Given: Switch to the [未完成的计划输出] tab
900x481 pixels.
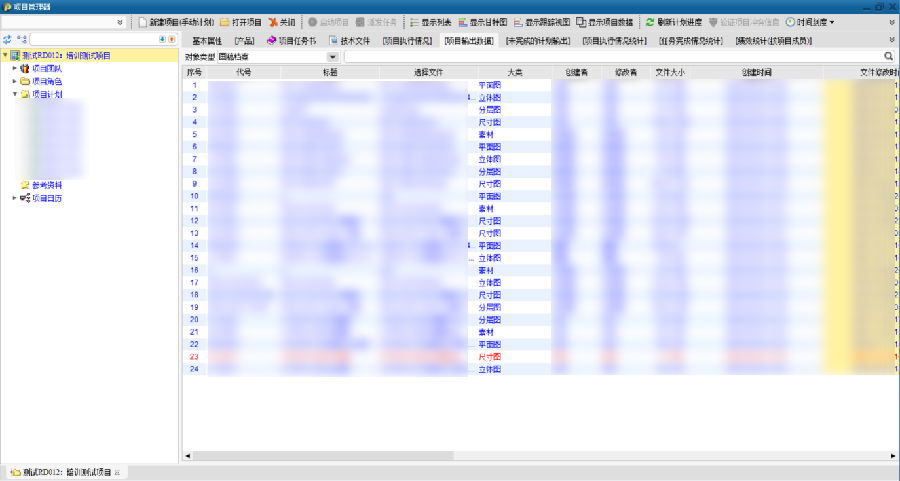Looking at the screenshot, I should click(x=538, y=41).
